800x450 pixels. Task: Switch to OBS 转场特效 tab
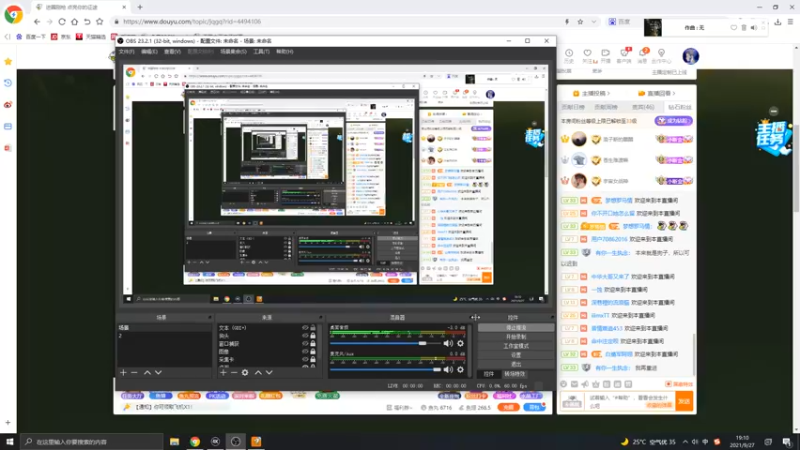pos(514,374)
